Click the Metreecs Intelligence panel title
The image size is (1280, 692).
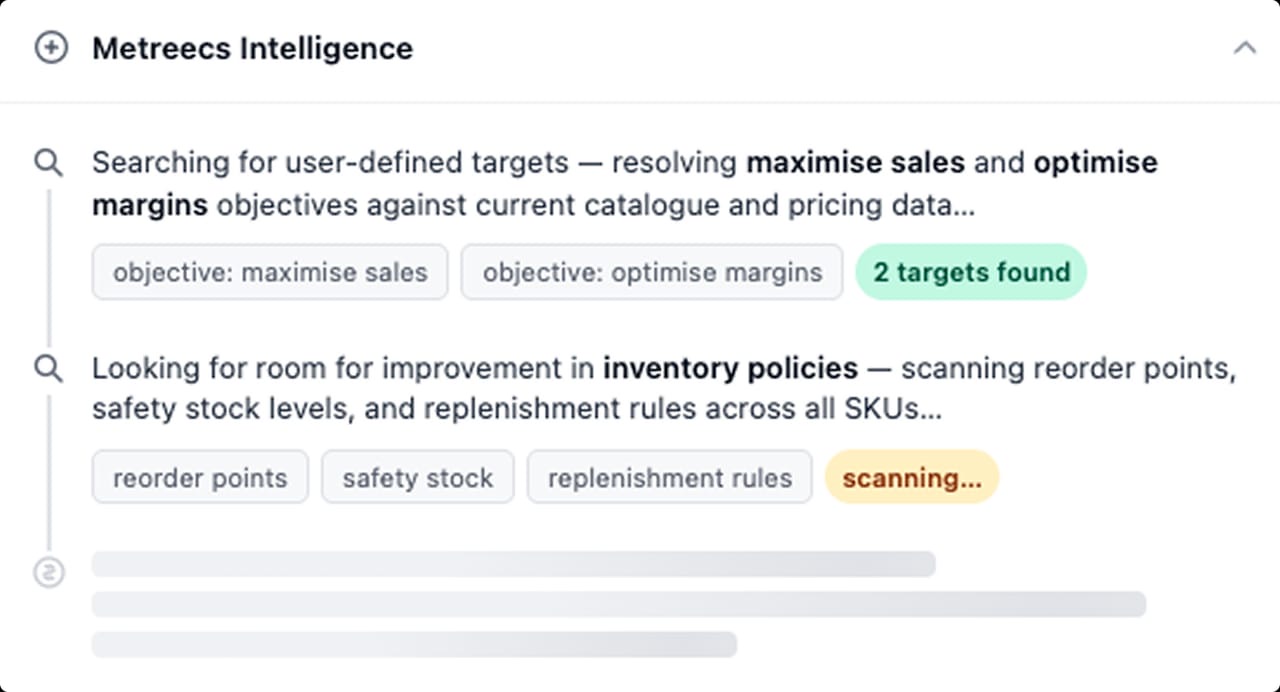(x=252, y=48)
